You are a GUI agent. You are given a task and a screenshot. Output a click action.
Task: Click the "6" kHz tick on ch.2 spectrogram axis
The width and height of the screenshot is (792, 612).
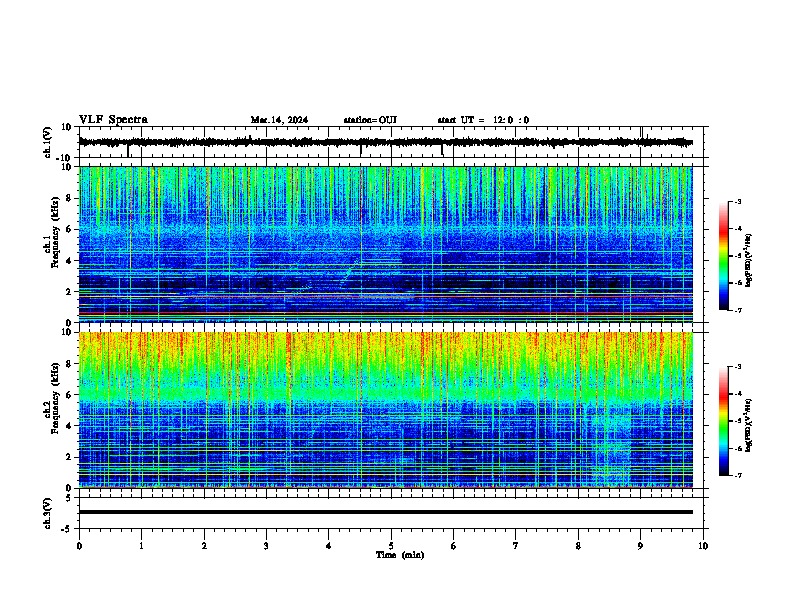pyautogui.click(x=69, y=395)
